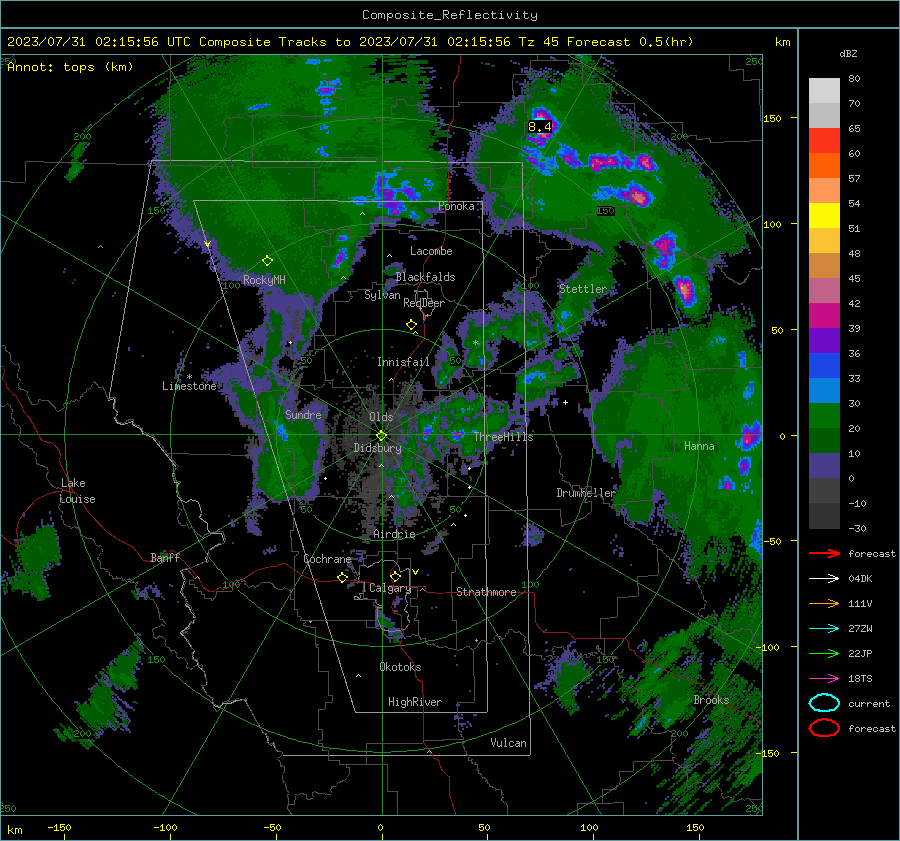
Task: Click the light gray 80 dBZ swatch
Action: pos(824,90)
